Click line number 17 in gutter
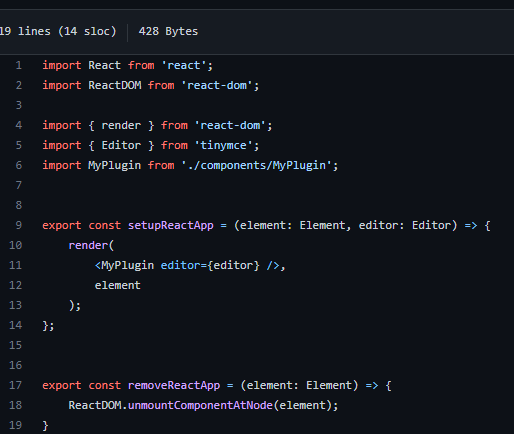Viewport: 514px width, 434px height. pos(15,385)
